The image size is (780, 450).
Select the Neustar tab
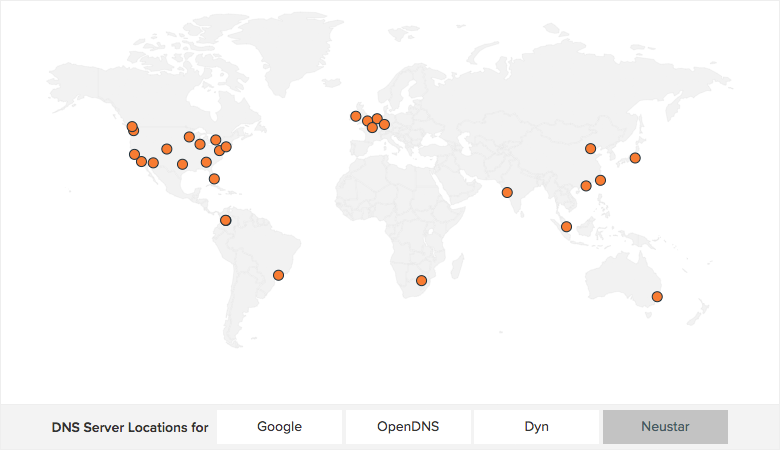[665, 427]
